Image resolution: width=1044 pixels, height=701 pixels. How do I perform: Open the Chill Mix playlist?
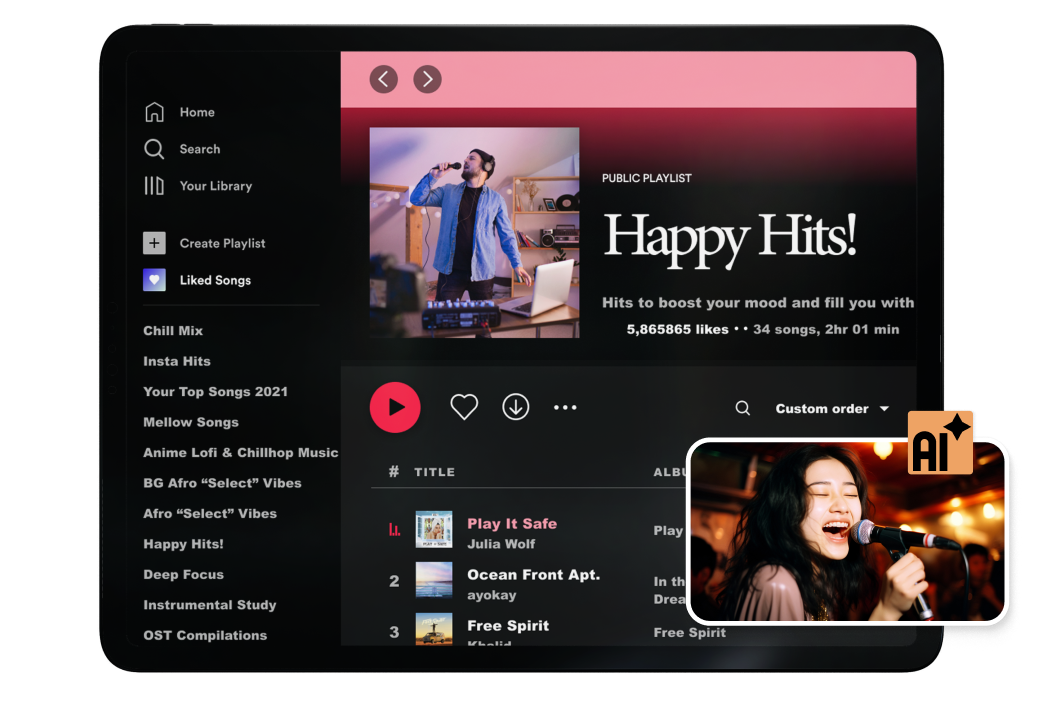click(173, 331)
